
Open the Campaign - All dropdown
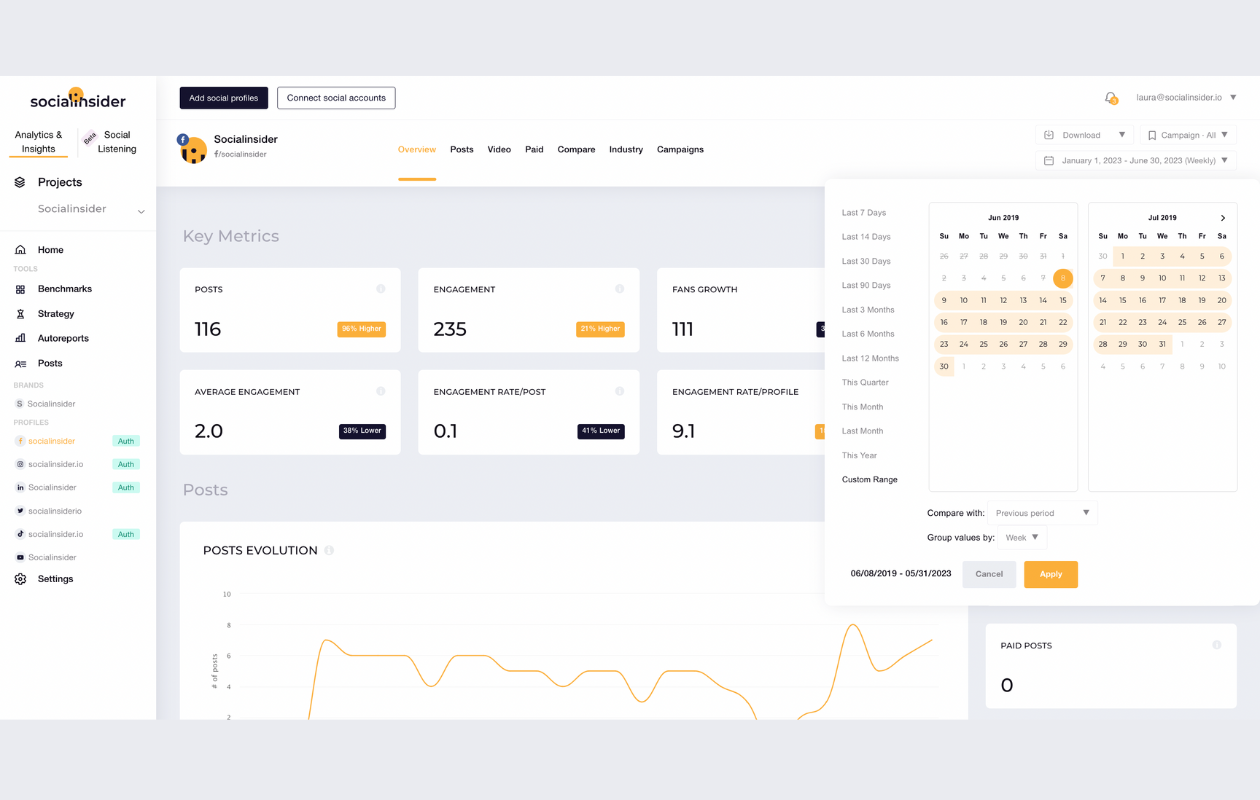[x=1188, y=135]
